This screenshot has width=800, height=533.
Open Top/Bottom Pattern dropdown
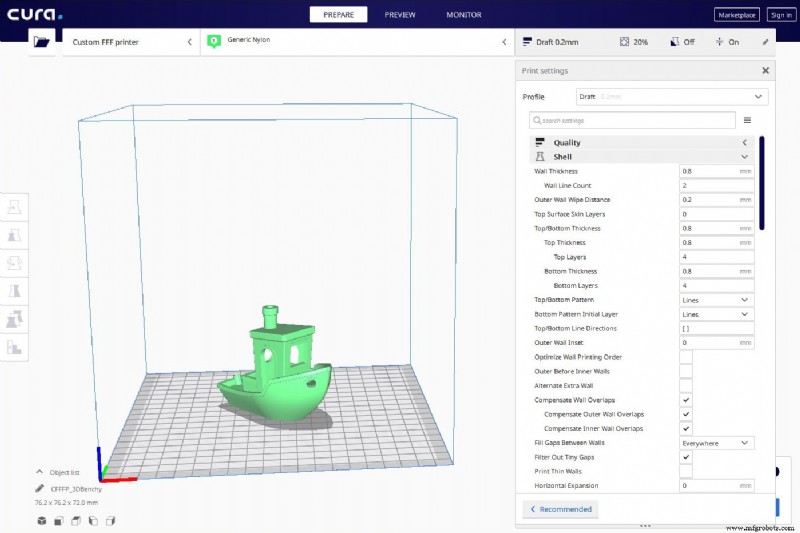click(716, 300)
